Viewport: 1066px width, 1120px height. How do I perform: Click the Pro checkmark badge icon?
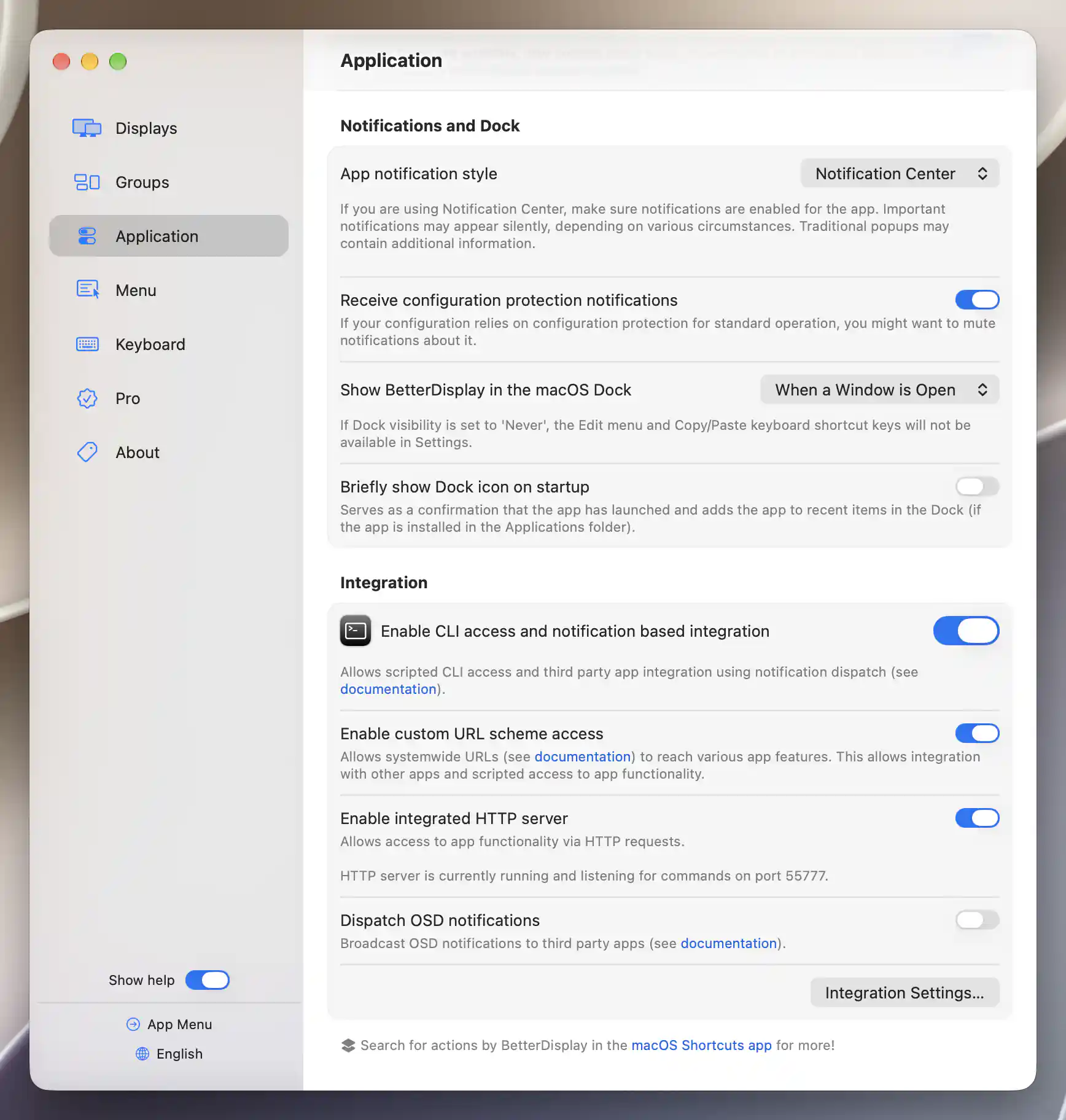pyautogui.click(x=87, y=399)
